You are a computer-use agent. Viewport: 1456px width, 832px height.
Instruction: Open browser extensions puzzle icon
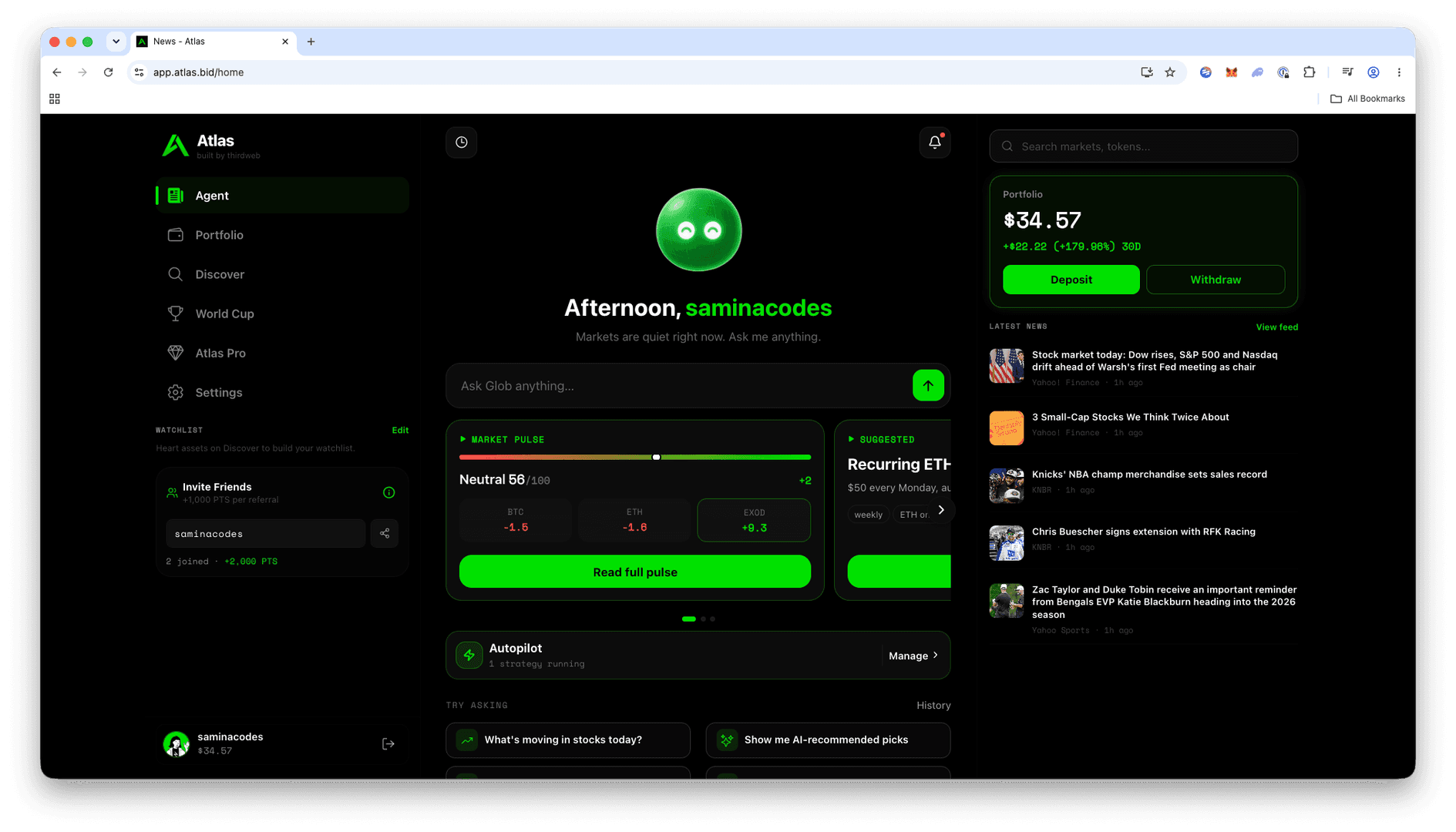(x=1310, y=72)
